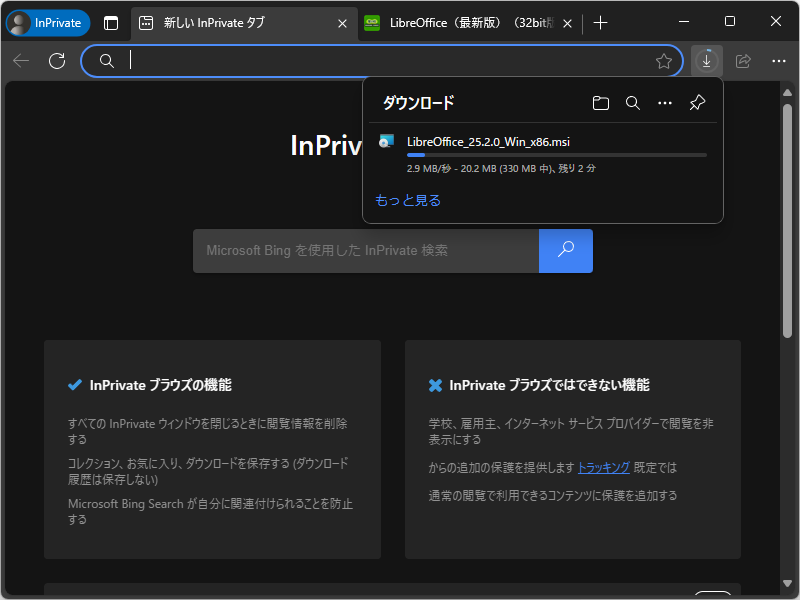Click the Share icon in the toolbar
This screenshot has width=800, height=600.
pyautogui.click(x=742, y=61)
